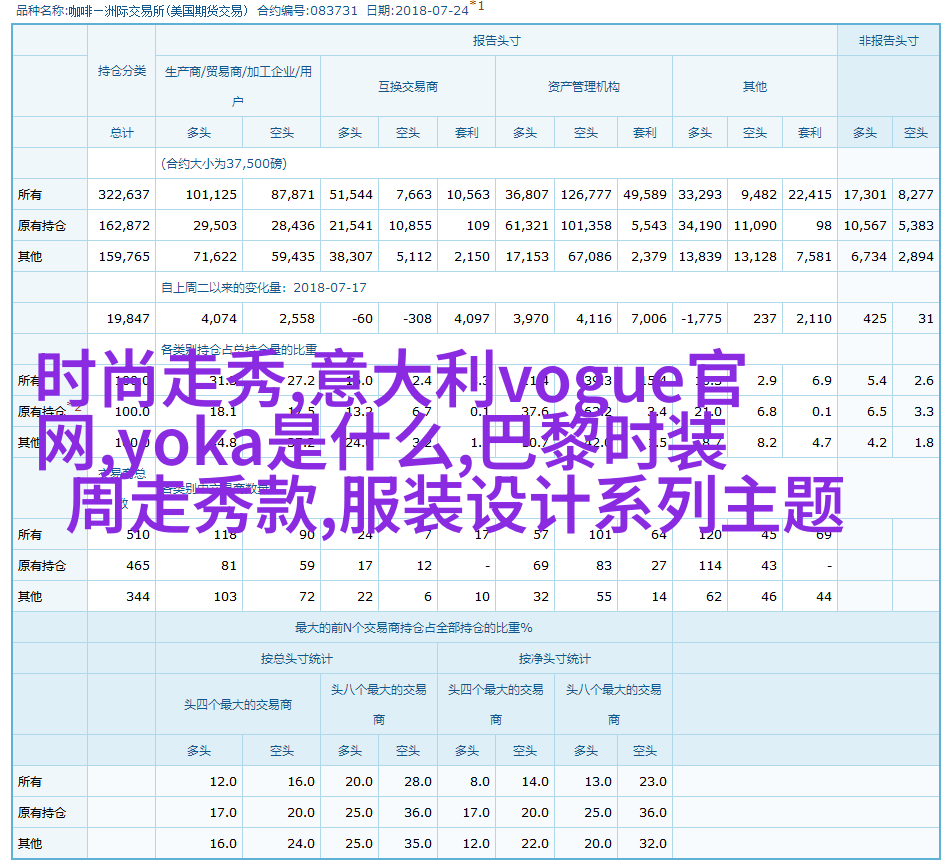Click the value 61,321
Viewport: 950px width, 867px height.
(526, 225)
